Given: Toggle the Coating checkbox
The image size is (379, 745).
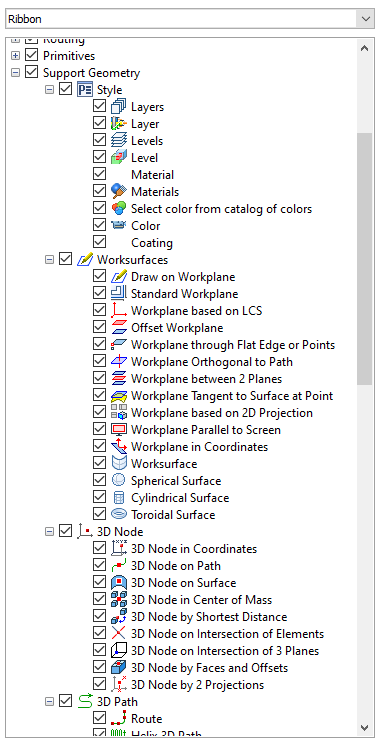Looking at the screenshot, I should [x=99, y=242].
